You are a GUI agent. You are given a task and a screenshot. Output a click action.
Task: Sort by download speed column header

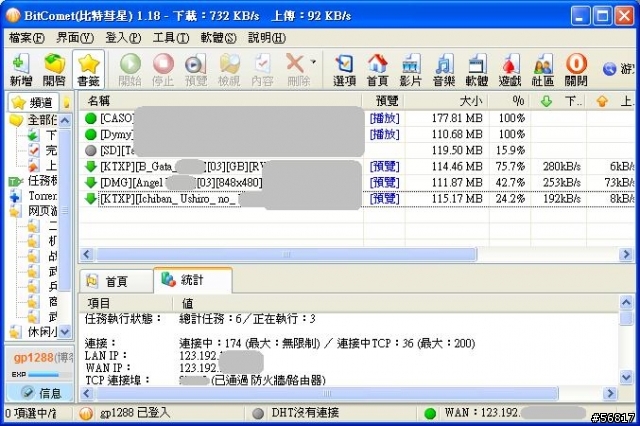tap(558, 101)
